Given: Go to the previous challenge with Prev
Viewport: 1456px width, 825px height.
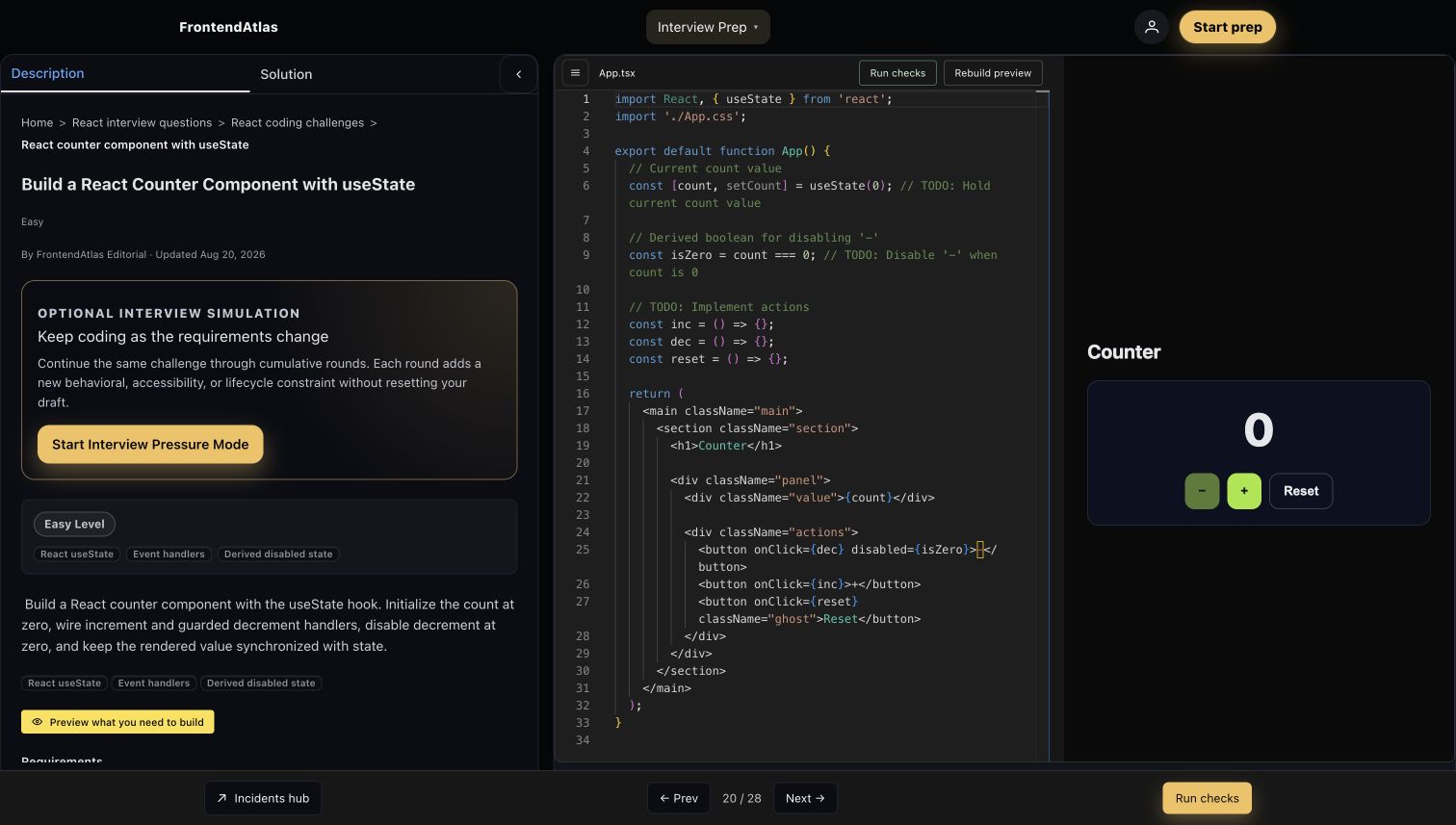Looking at the screenshot, I should (x=679, y=798).
